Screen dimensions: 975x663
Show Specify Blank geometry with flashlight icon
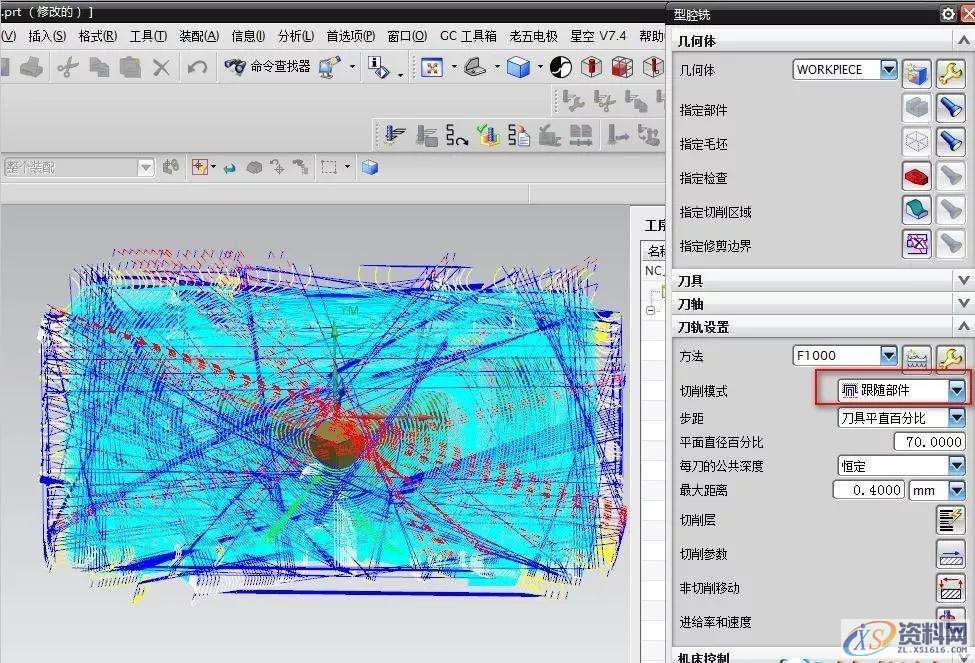pyautogui.click(x=949, y=142)
